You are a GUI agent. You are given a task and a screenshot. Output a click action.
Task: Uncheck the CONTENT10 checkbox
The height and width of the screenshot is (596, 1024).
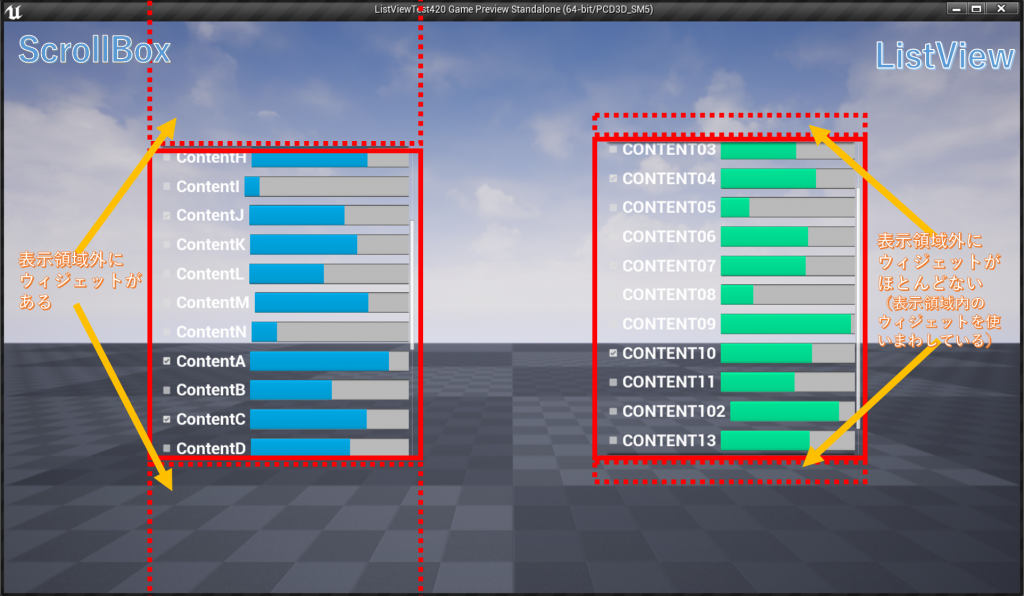coord(613,353)
